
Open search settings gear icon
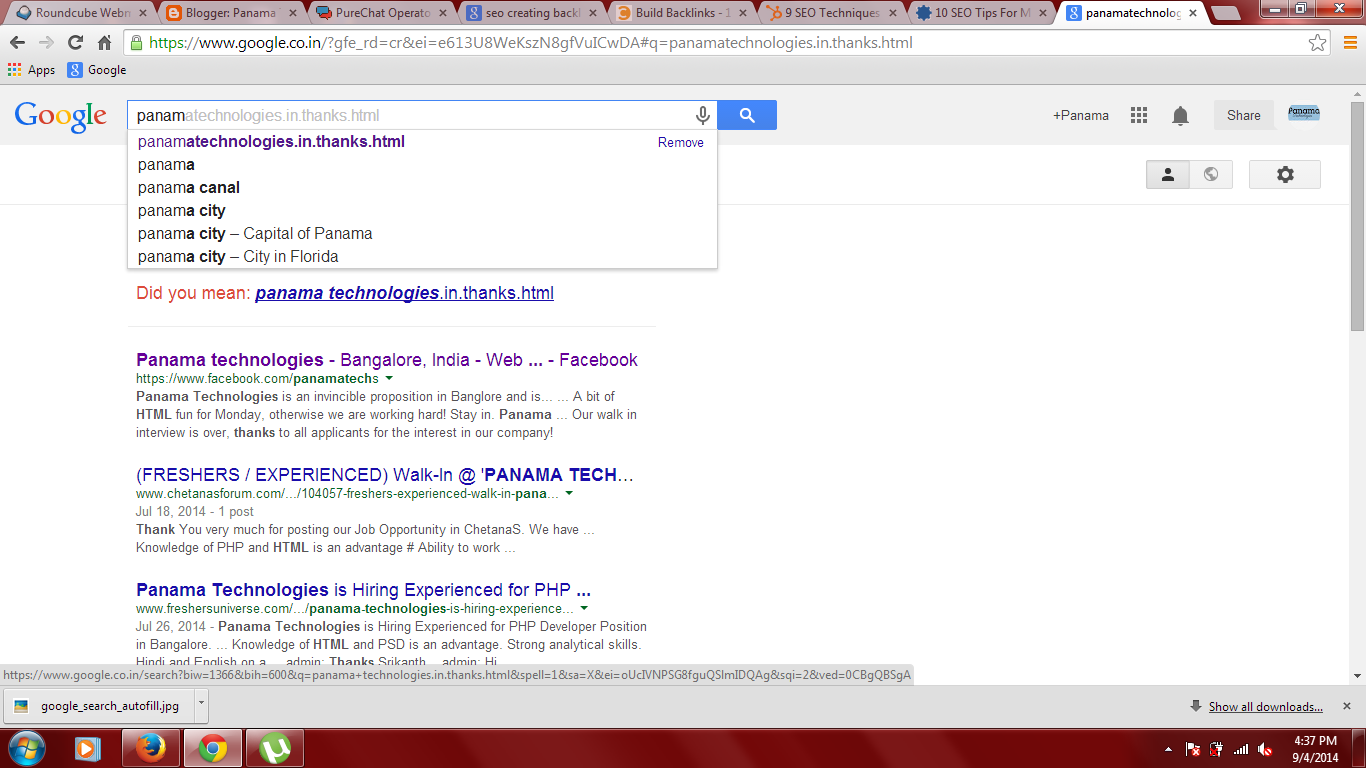(x=1285, y=174)
